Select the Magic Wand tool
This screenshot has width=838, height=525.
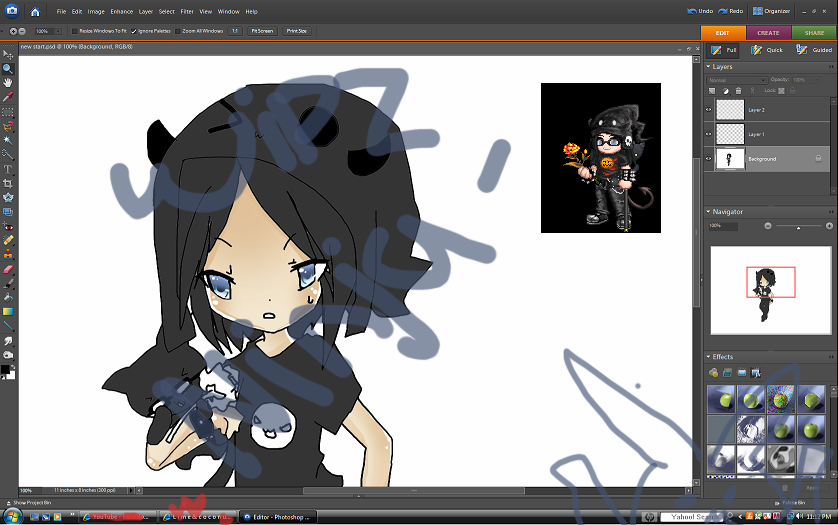[x=8, y=141]
